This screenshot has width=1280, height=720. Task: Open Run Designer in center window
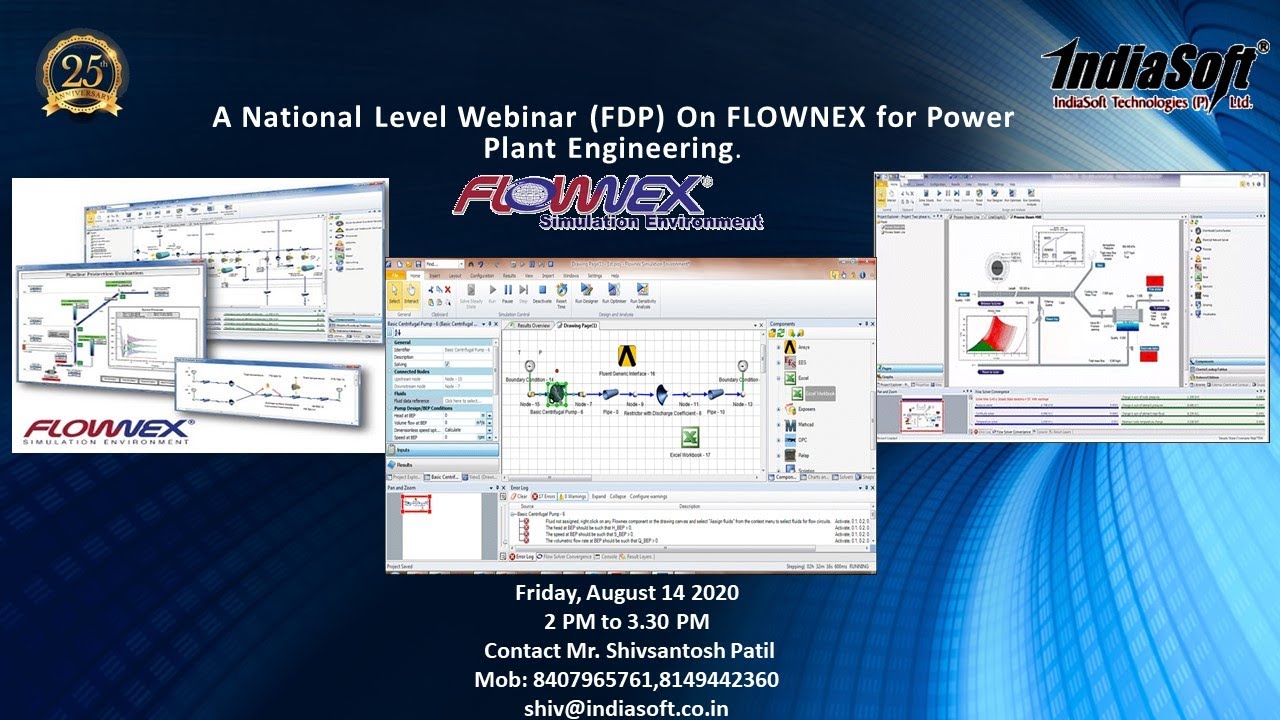point(587,294)
